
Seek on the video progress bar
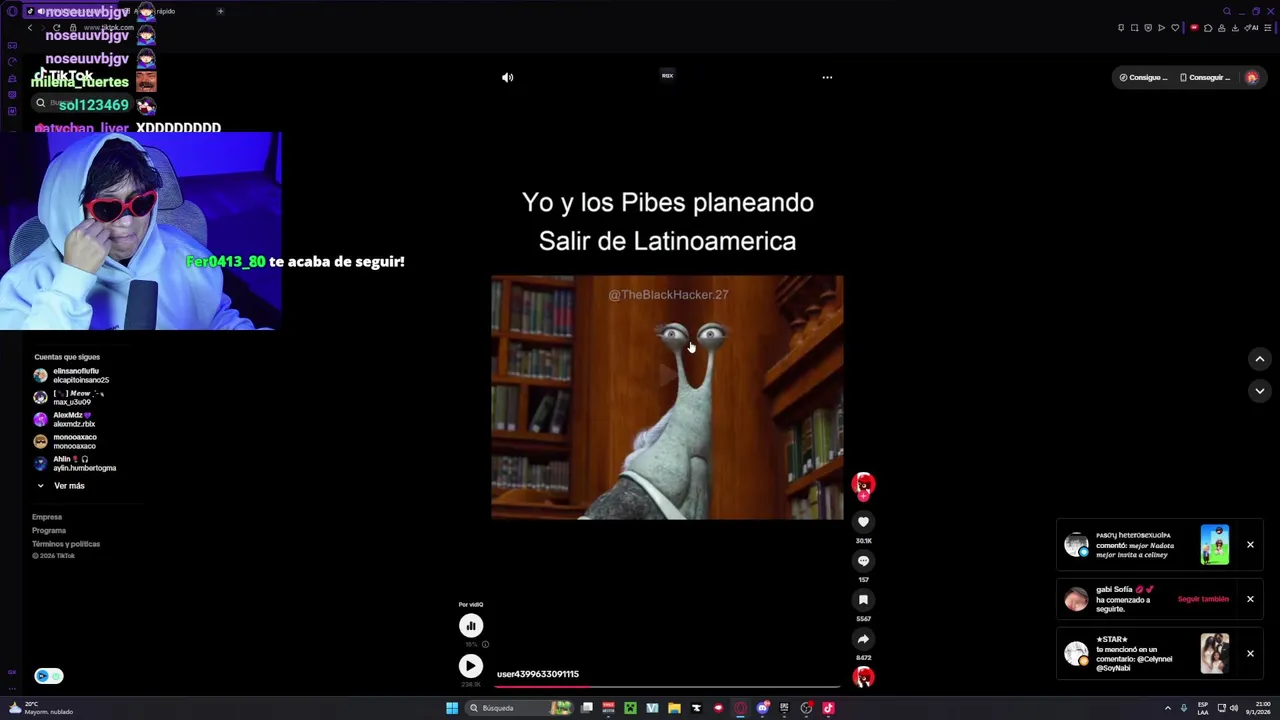[667, 687]
